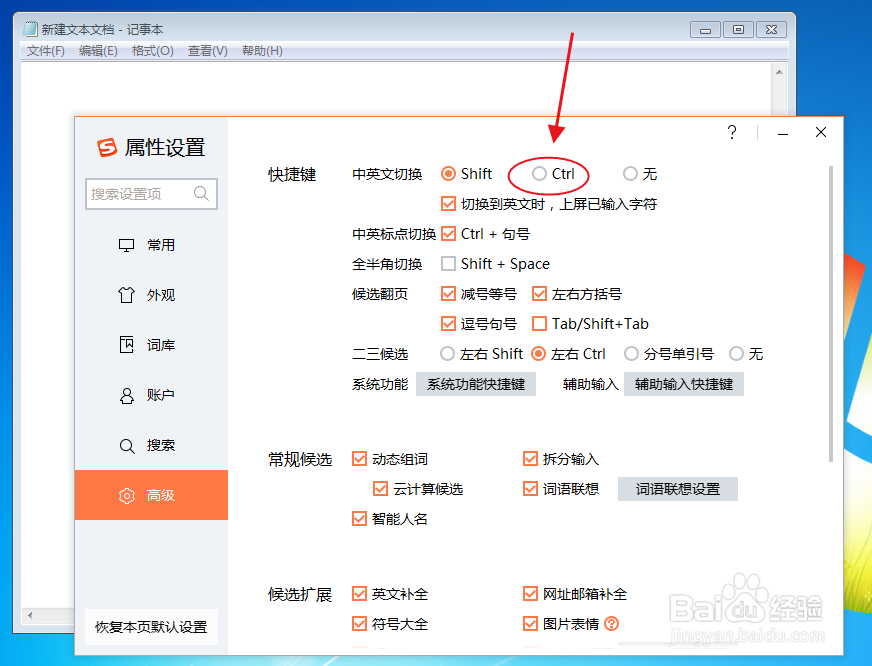This screenshot has width=872, height=666.
Task: Click the Sogou logo in the panel
Action: coord(105,146)
